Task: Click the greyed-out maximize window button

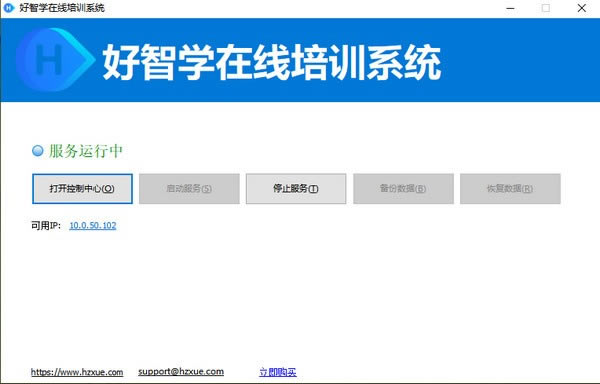Action: pyautogui.click(x=546, y=8)
